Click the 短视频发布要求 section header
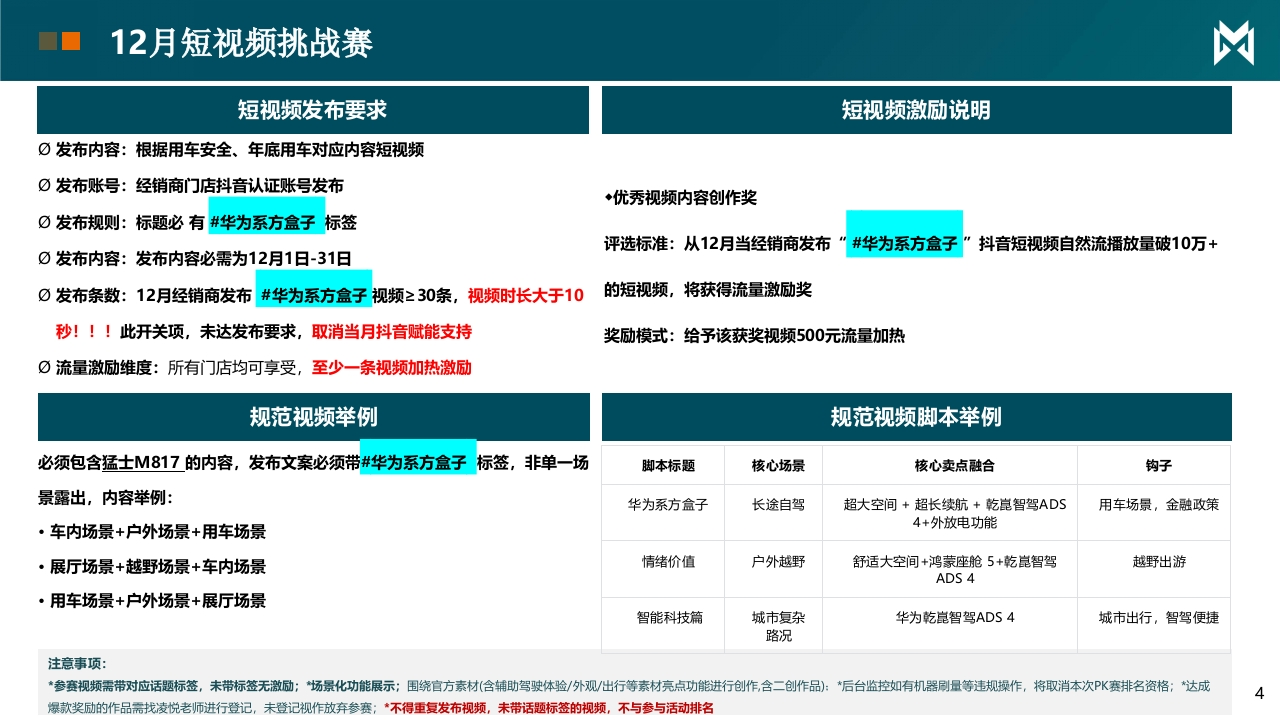The image size is (1280, 720). 312,110
